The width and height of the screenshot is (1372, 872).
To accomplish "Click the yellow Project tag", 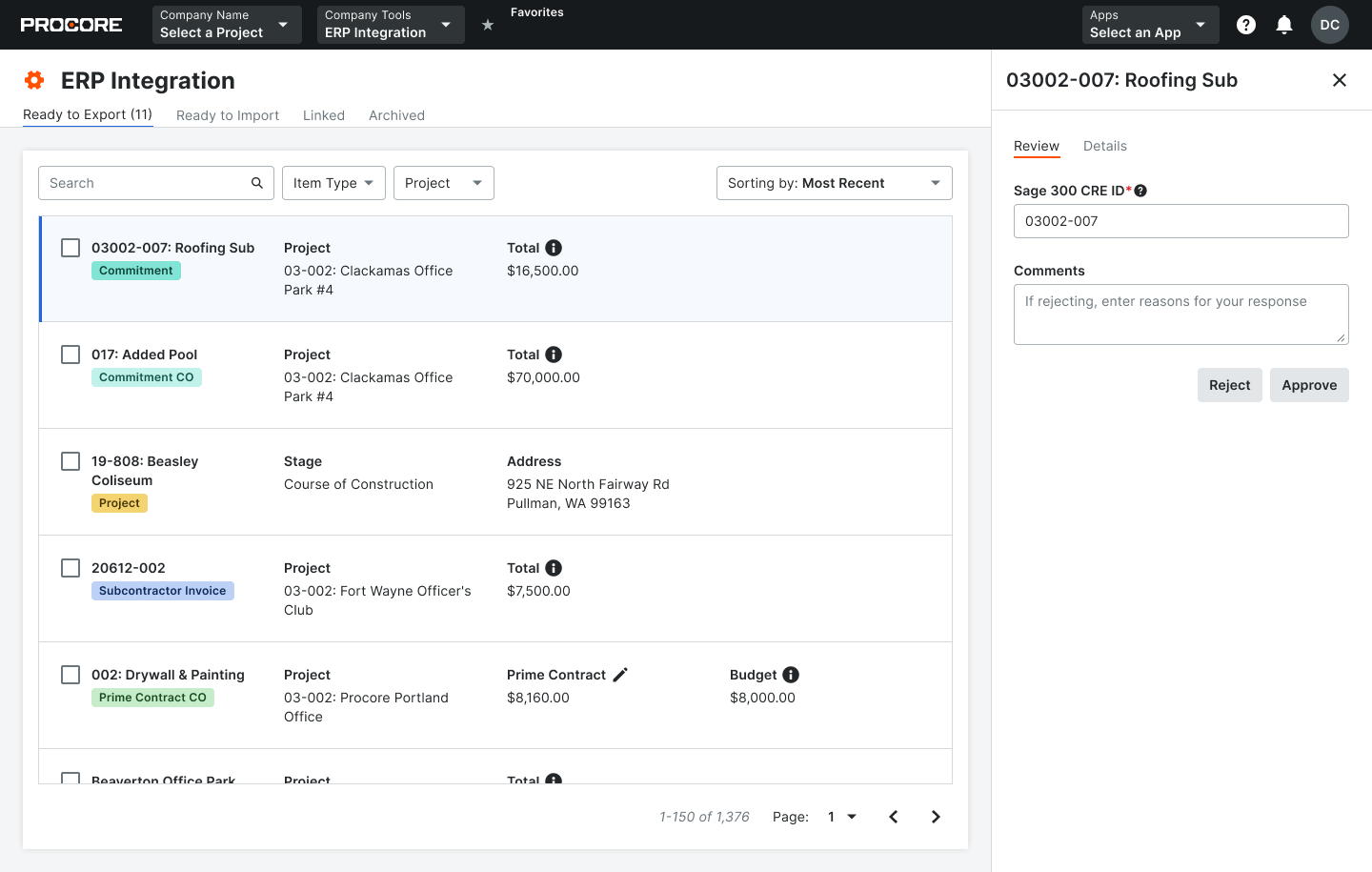I will pyautogui.click(x=119, y=503).
